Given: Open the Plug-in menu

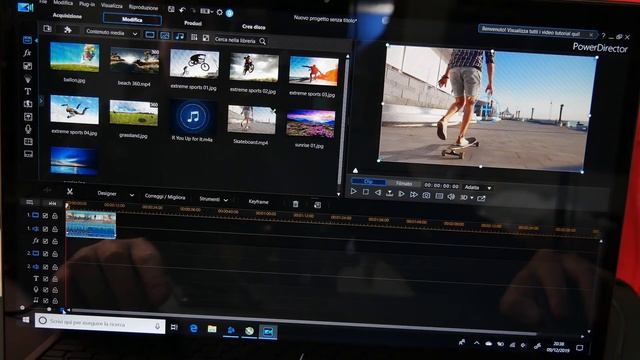Looking at the screenshot, I should coord(87,4).
